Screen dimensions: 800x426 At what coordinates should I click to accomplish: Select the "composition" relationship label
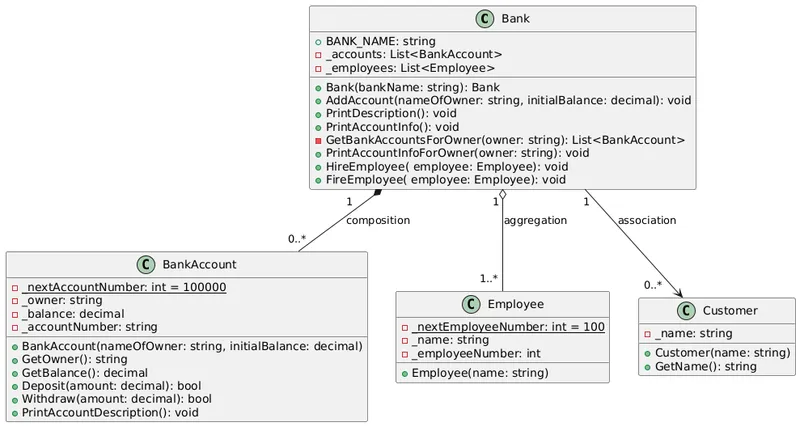click(x=377, y=220)
